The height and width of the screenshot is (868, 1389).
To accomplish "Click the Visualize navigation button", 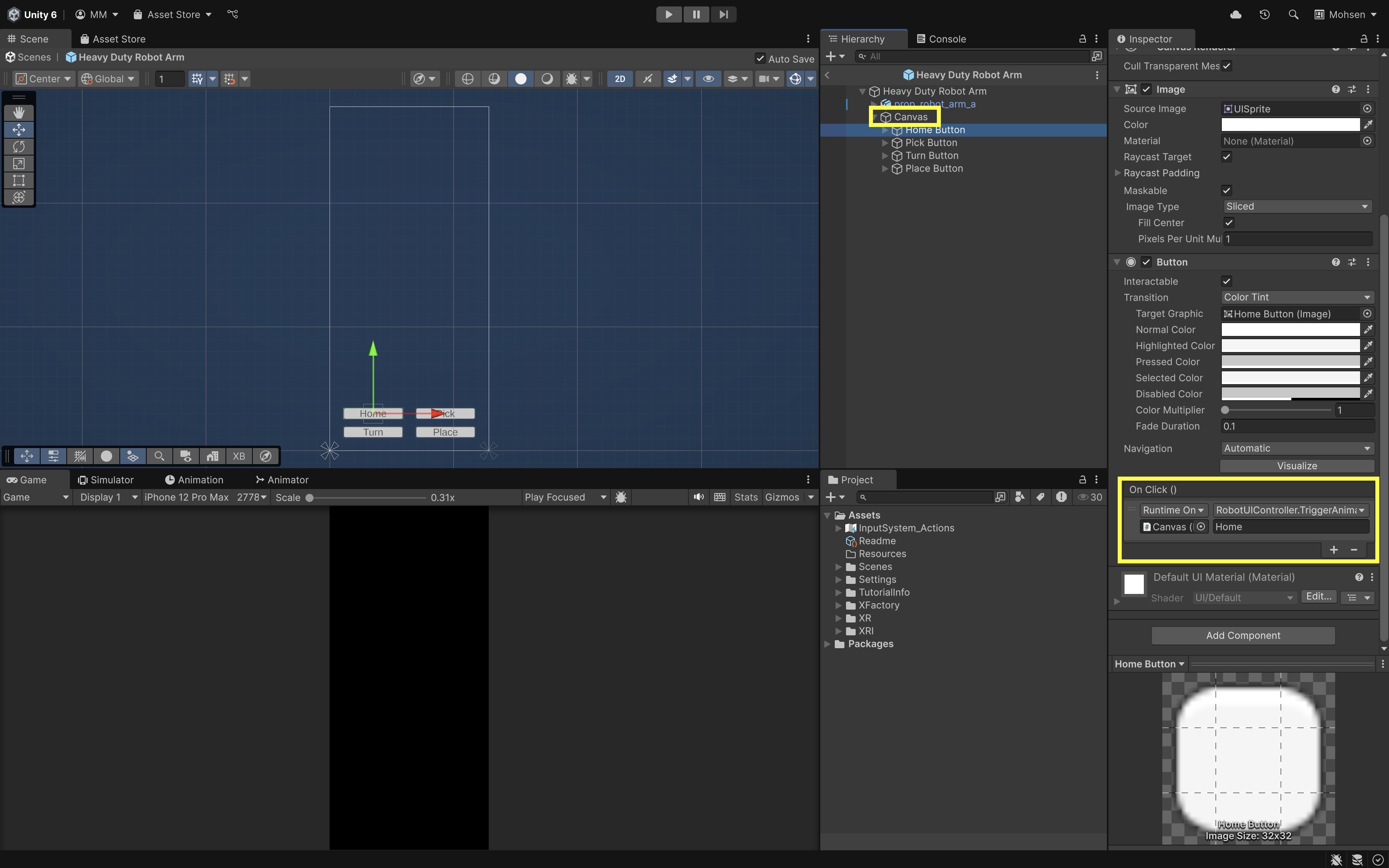I will click(1297, 466).
